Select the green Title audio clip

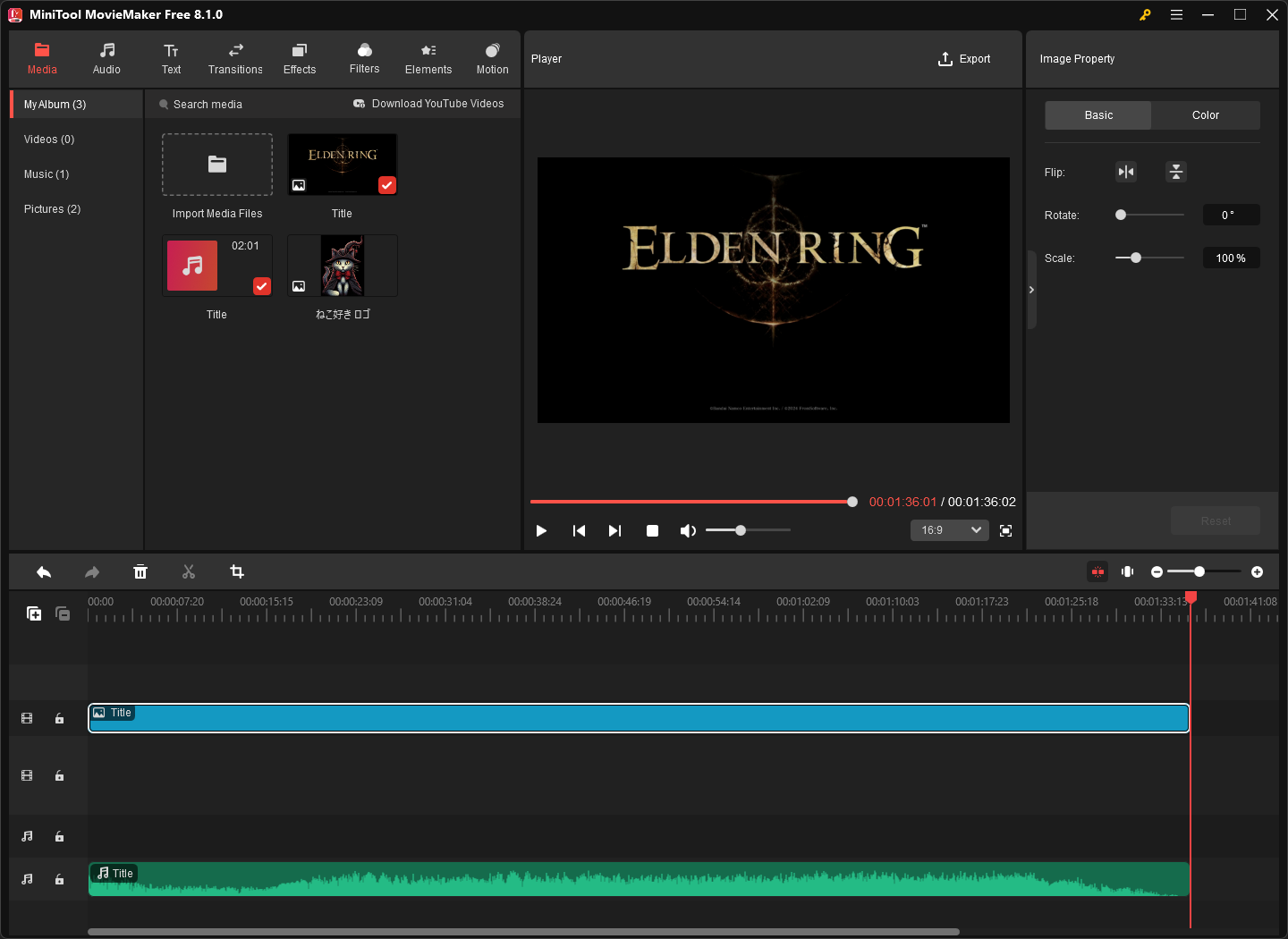click(639, 879)
